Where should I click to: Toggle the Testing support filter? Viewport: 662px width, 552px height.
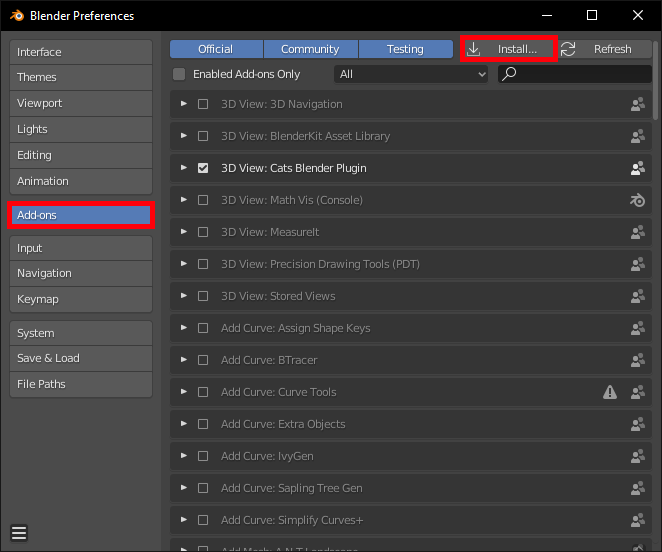(x=406, y=49)
